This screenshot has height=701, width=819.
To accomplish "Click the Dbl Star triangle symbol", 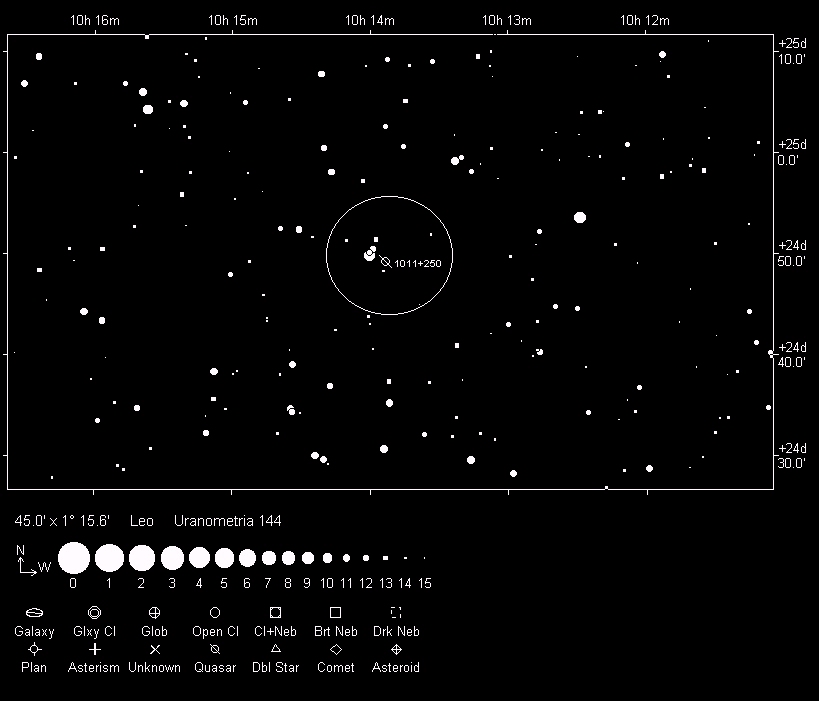I will [x=275, y=649].
